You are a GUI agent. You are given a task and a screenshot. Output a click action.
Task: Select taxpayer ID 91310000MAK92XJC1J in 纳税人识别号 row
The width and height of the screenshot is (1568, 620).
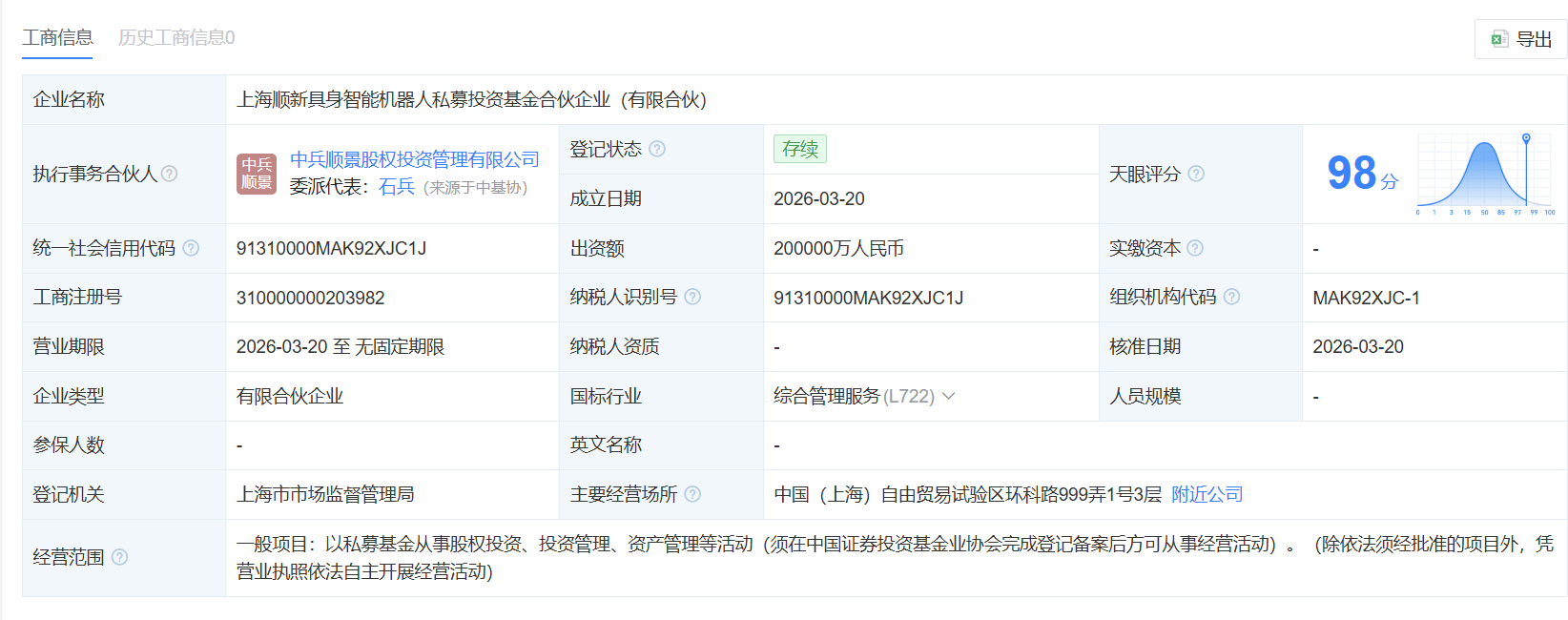pos(868,298)
